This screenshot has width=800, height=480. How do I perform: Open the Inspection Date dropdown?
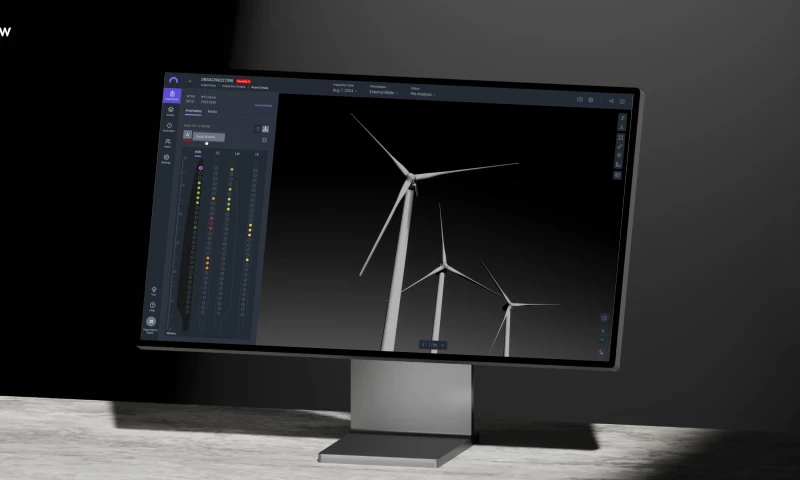tap(344, 88)
